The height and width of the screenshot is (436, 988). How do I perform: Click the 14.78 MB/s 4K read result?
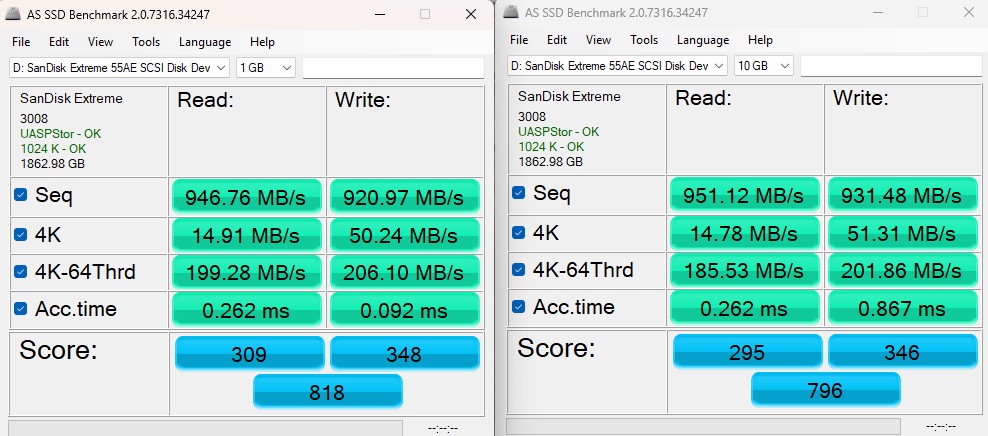[745, 233]
